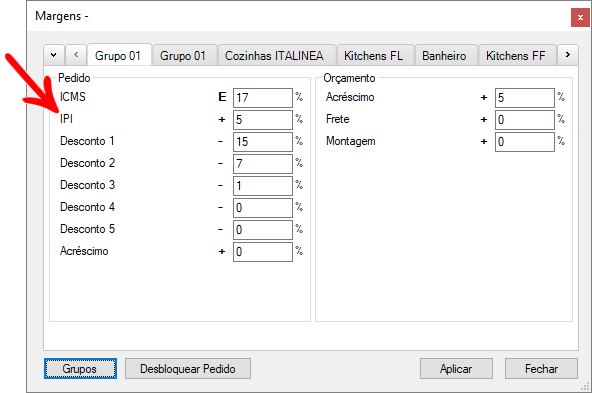This screenshot has width=592, height=393.
Task: Click the Fechar button
Action: pos(541,368)
